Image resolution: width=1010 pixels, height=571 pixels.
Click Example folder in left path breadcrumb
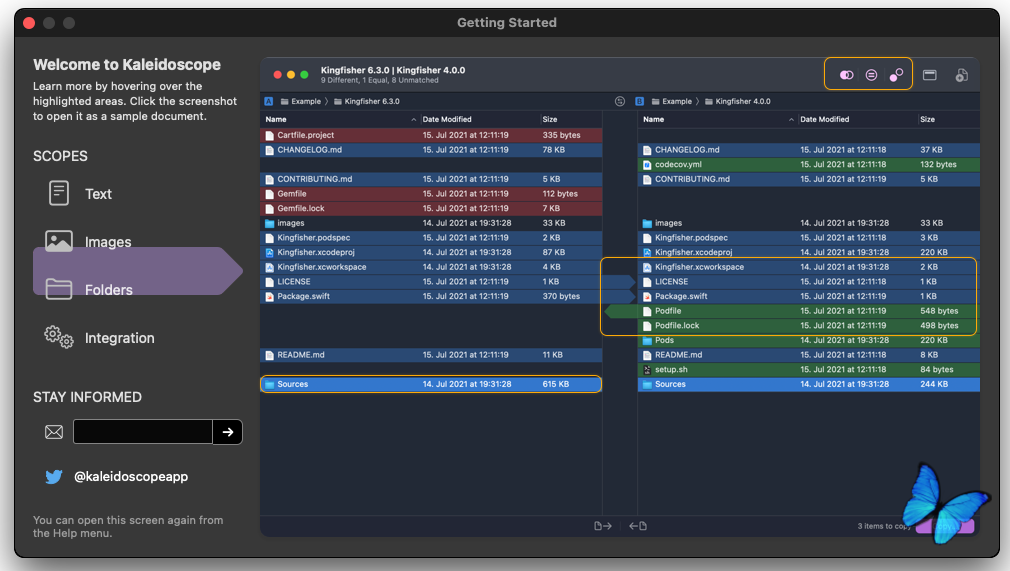(x=305, y=101)
